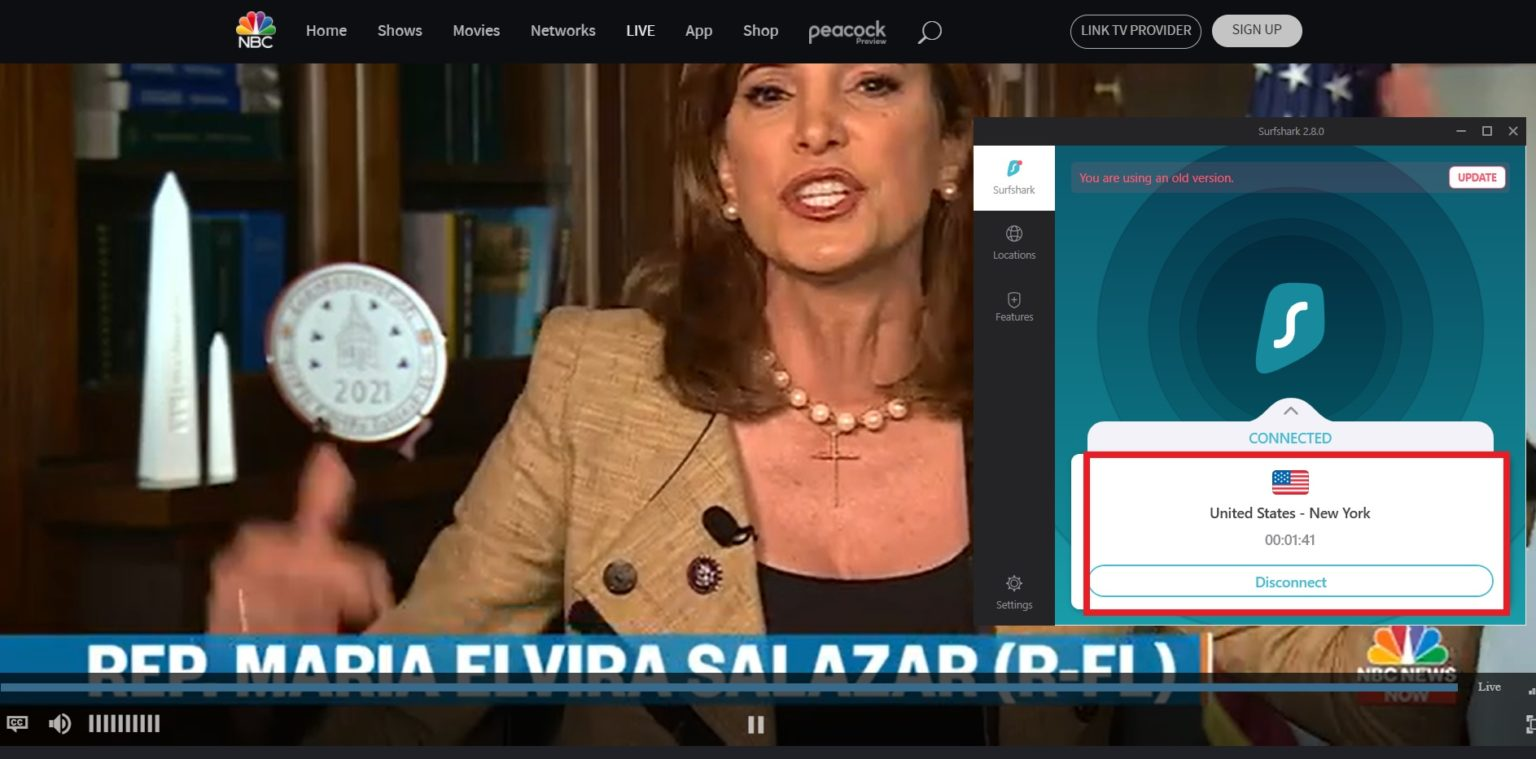Open Surfshark Settings gear
The height and width of the screenshot is (759, 1536).
[x=1013, y=591]
